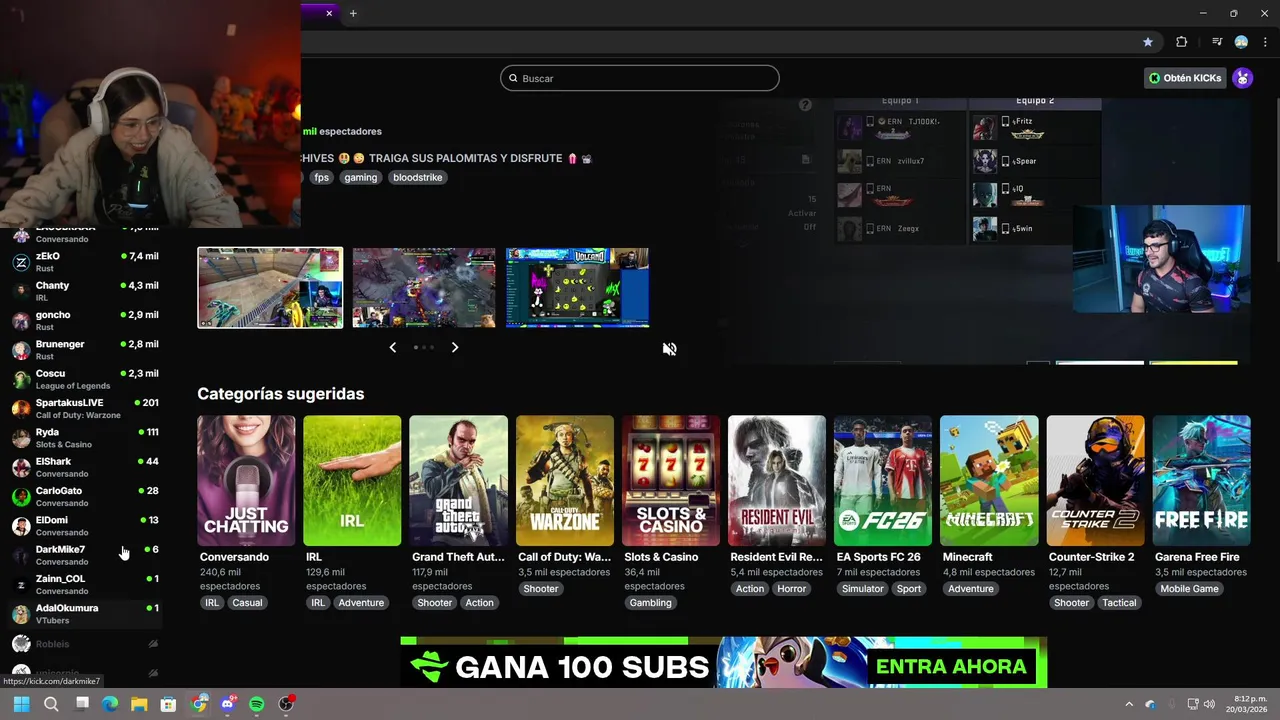Click the Conversando category title link
The width and height of the screenshot is (1280, 720).
coord(234,557)
